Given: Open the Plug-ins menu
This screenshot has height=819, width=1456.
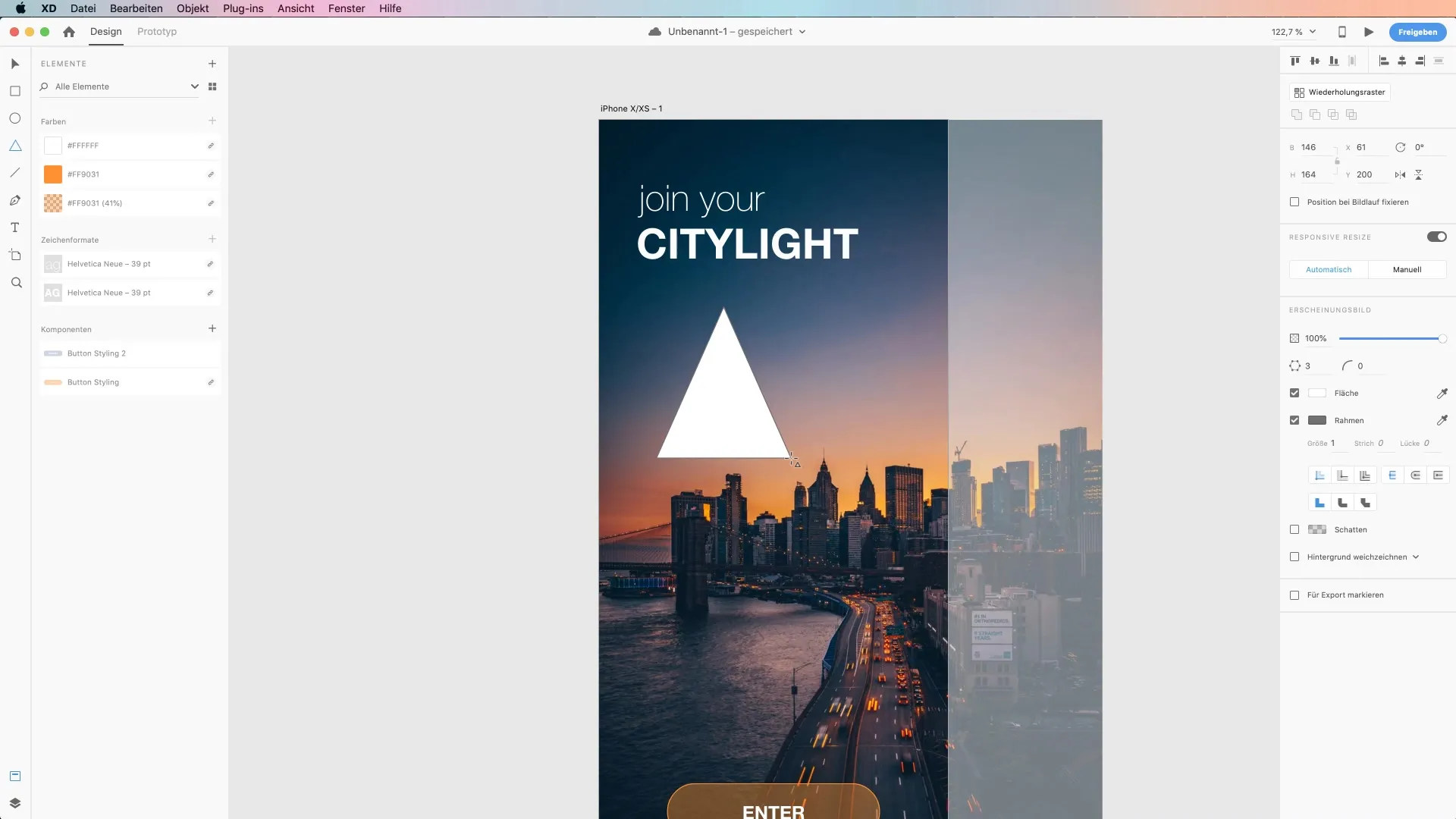Looking at the screenshot, I should [x=243, y=8].
